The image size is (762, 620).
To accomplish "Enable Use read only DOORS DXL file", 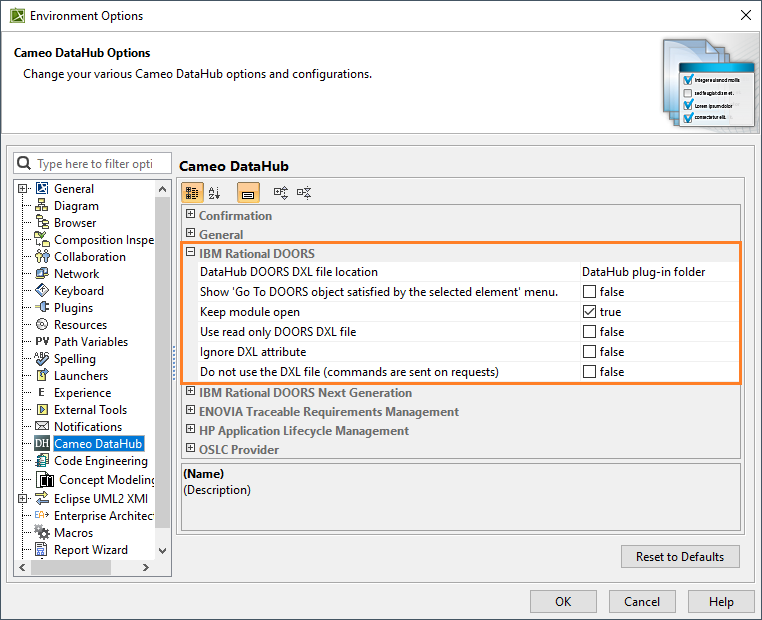I will coord(590,332).
